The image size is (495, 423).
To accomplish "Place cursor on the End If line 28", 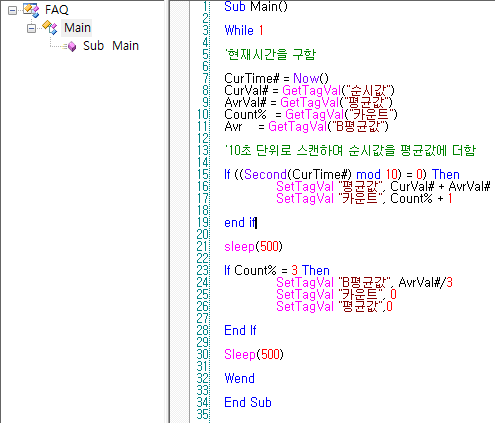I will [240, 330].
